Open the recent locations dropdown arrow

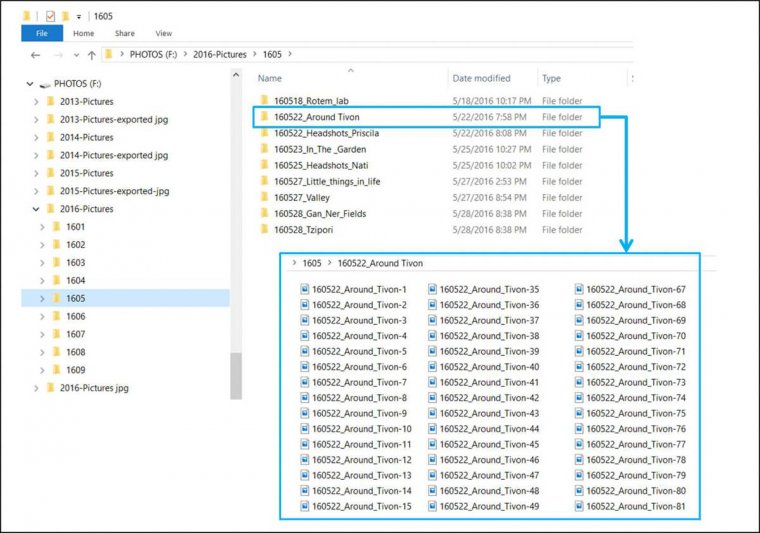pyautogui.click(x=76, y=55)
